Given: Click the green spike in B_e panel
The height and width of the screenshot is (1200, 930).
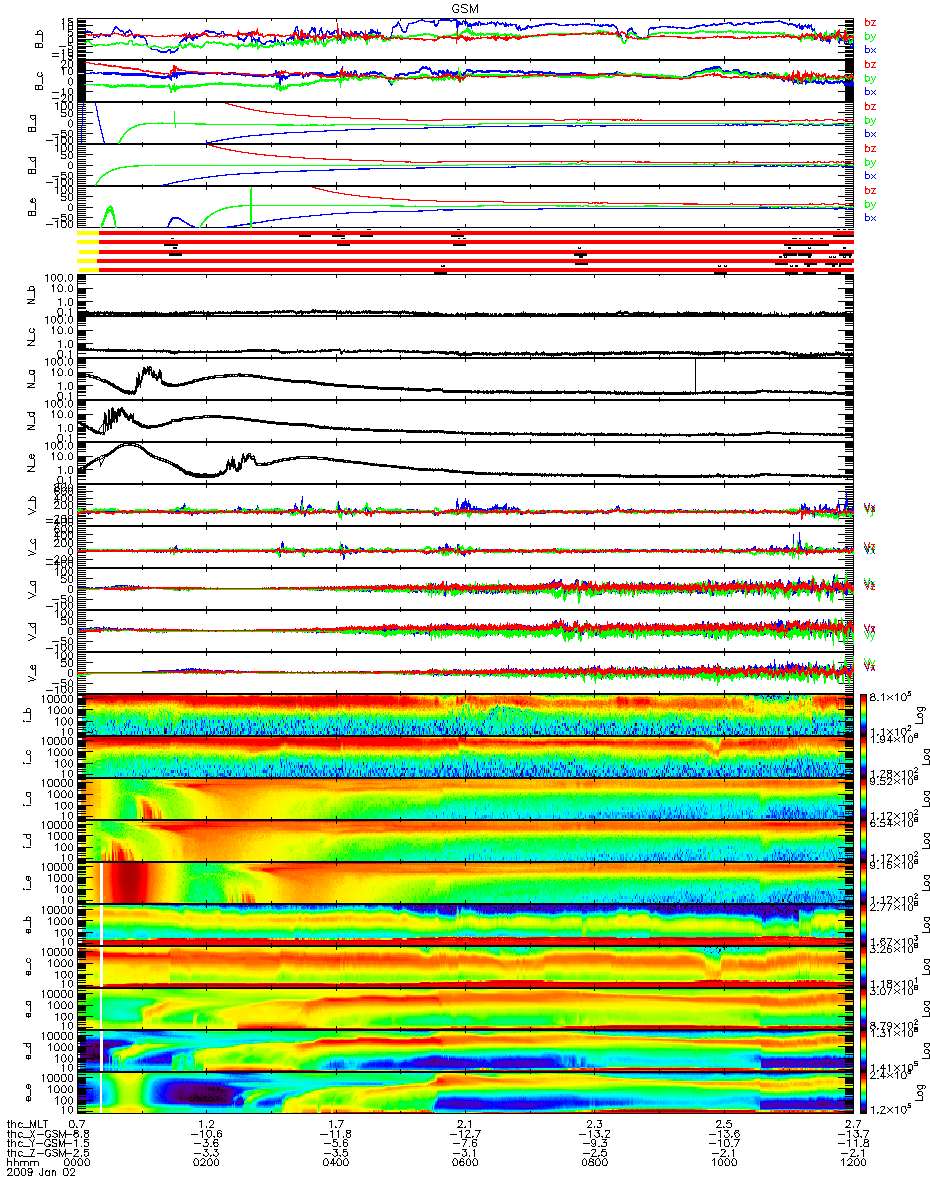Looking at the screenshot, I should click(250, 205).
